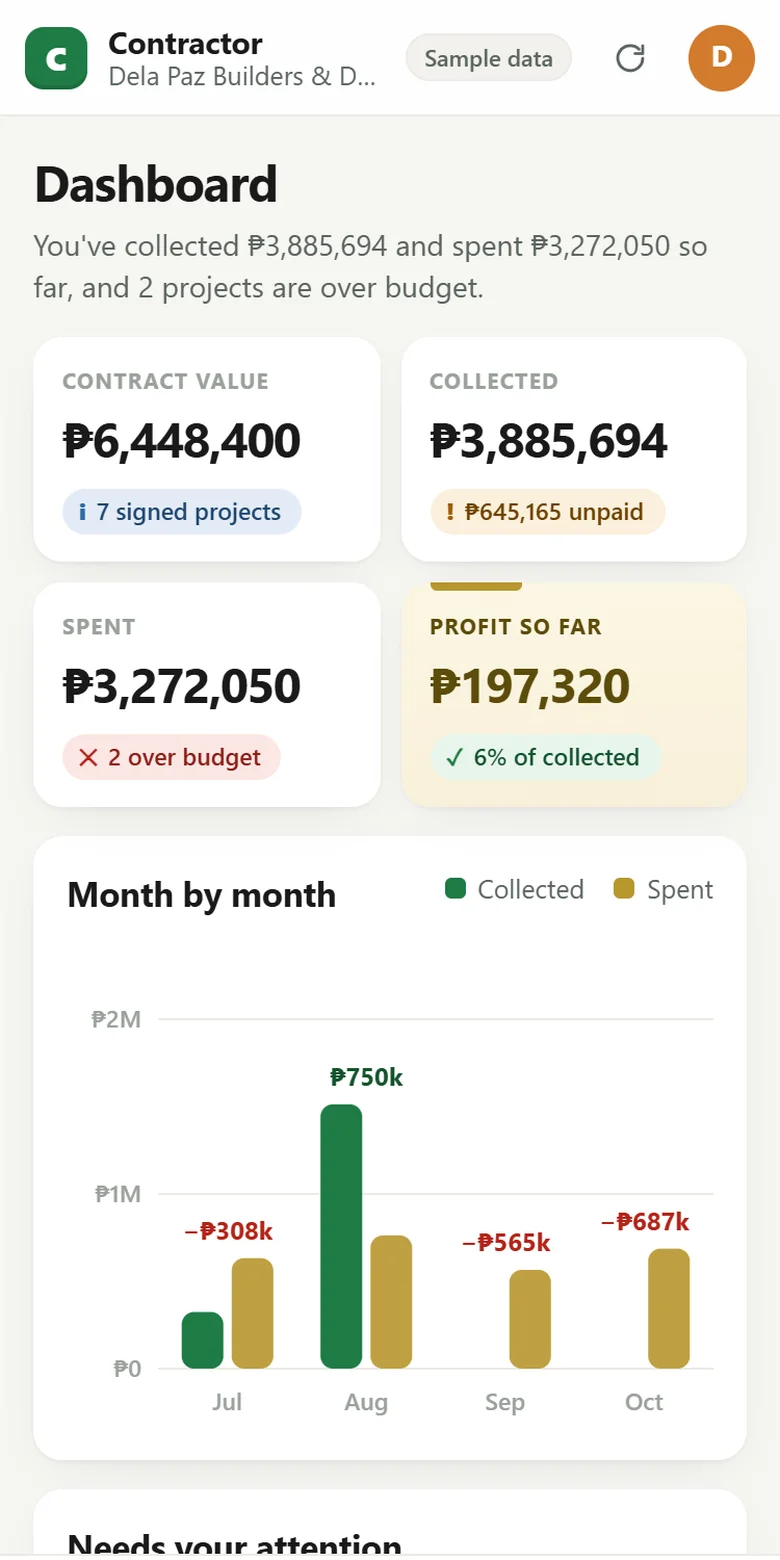Click the ₱2M axis label
The height and width of the screenshot is (1560, 780).
[116, 1019]
